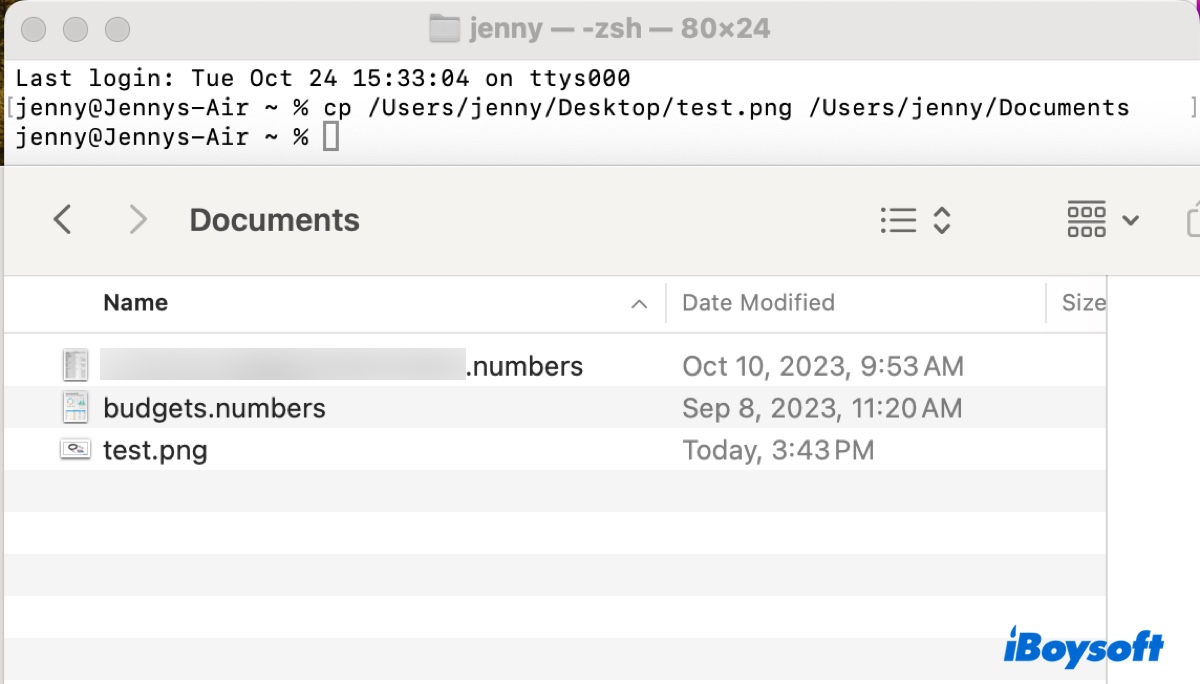Sort files by the Date Modified column
The height and width of the screenshot is (684, 1200).
(x=758, y=302)
